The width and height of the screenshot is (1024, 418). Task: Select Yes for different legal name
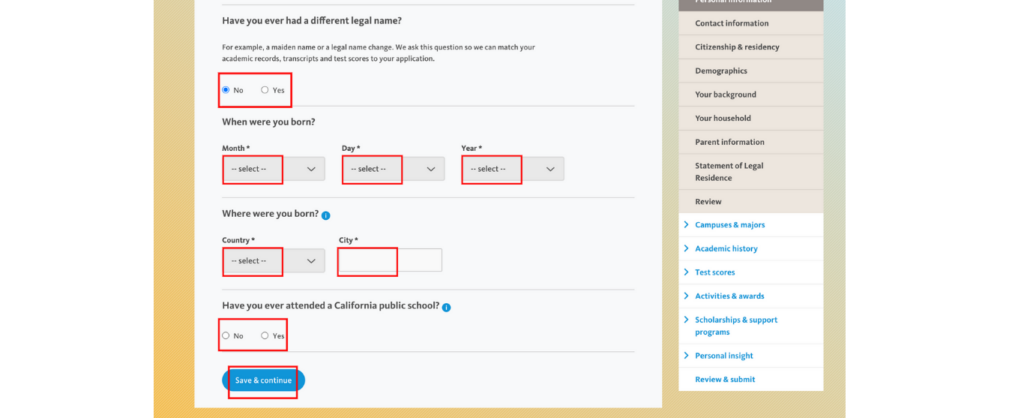click(x=264, y=90)
